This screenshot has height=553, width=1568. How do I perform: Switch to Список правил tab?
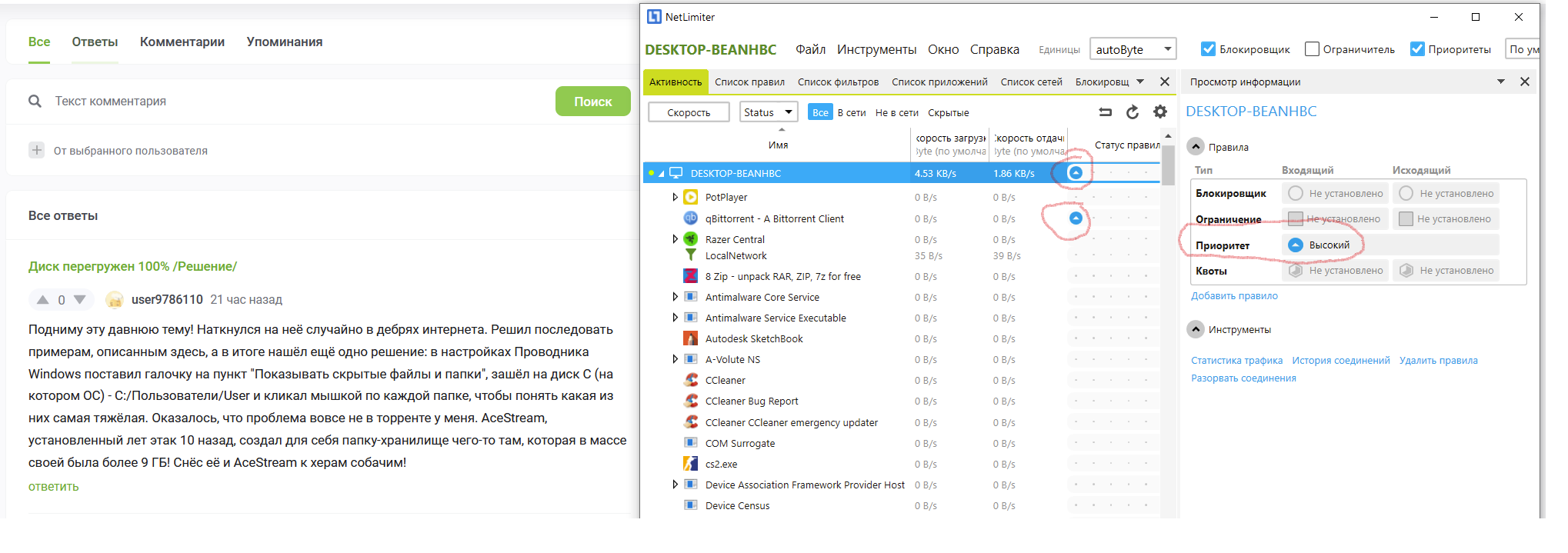point(749,82)
